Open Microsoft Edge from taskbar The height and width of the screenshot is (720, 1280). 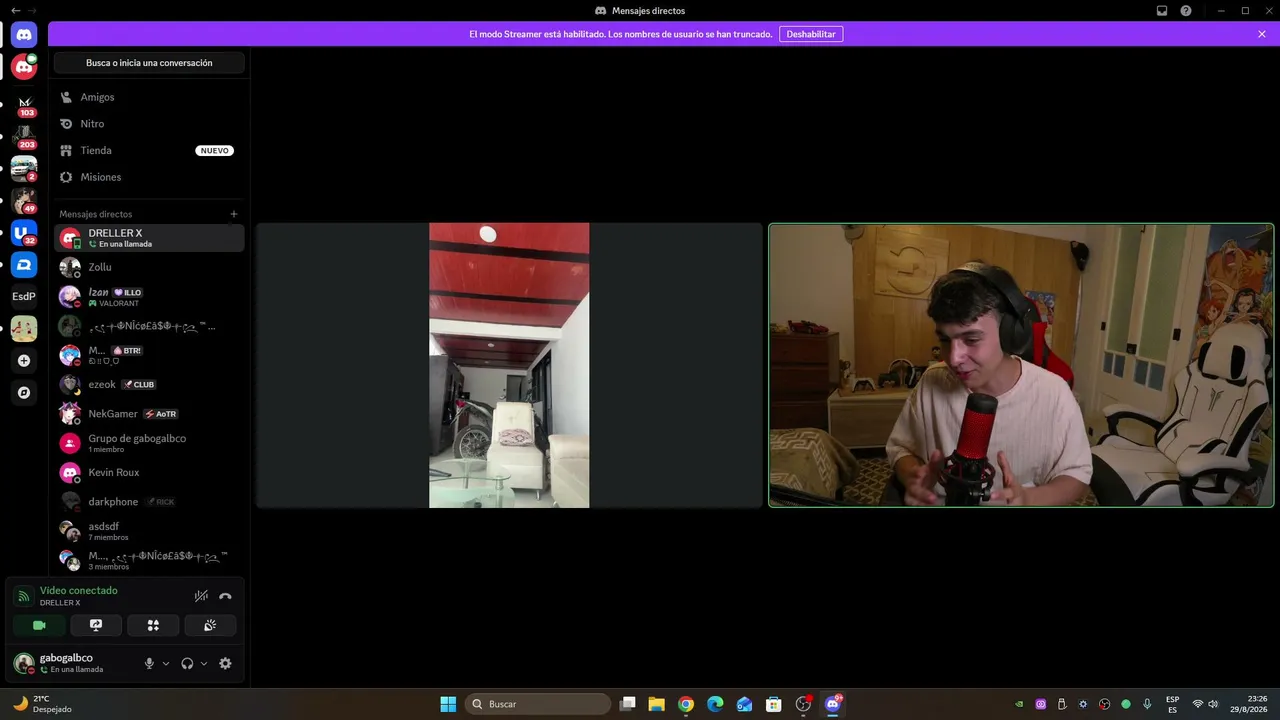pyautogui.click(x=715, y=704)
